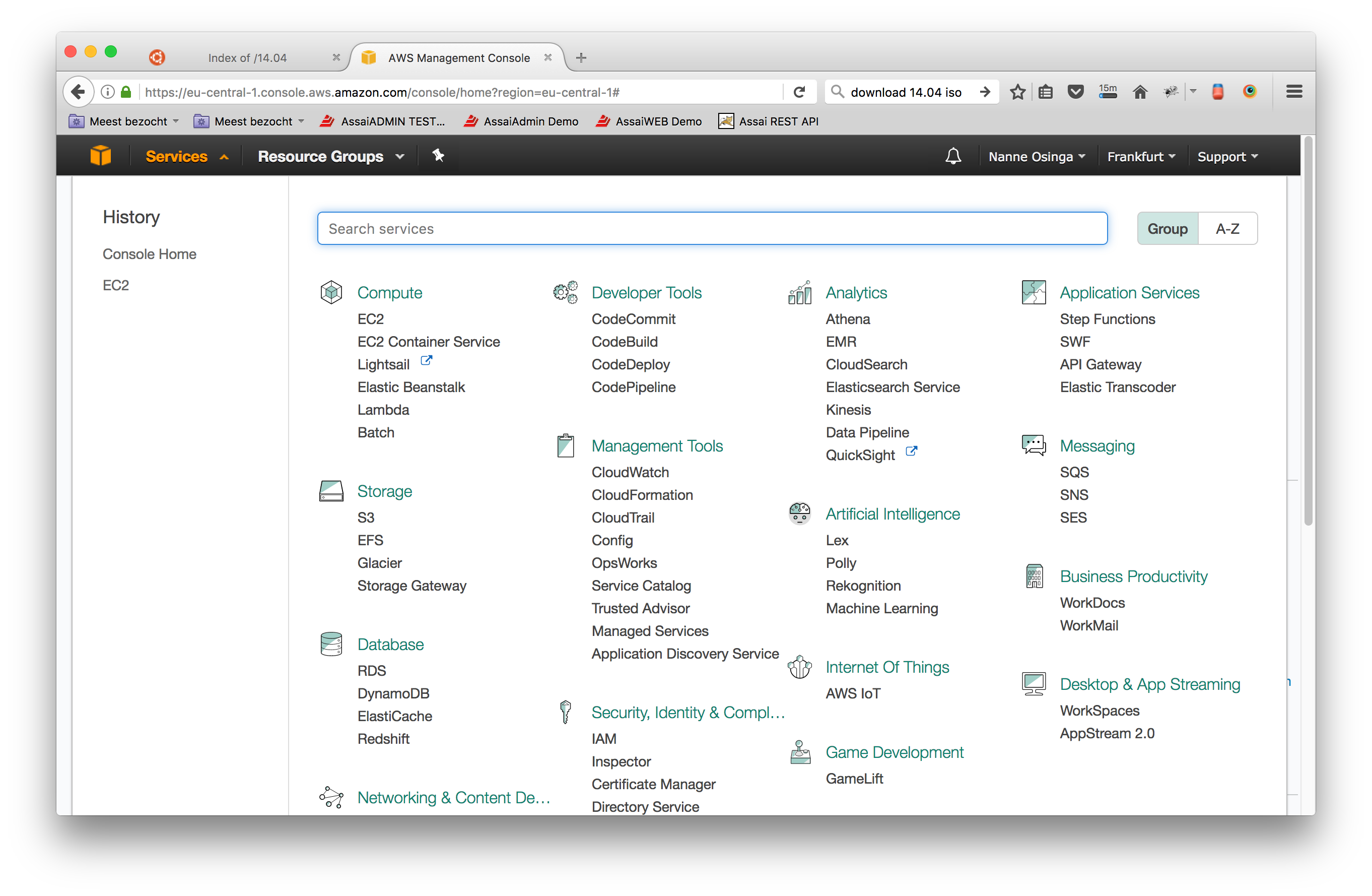Click the browser home icon
Screen dimensions: 1372x896
coord(1140,92)
